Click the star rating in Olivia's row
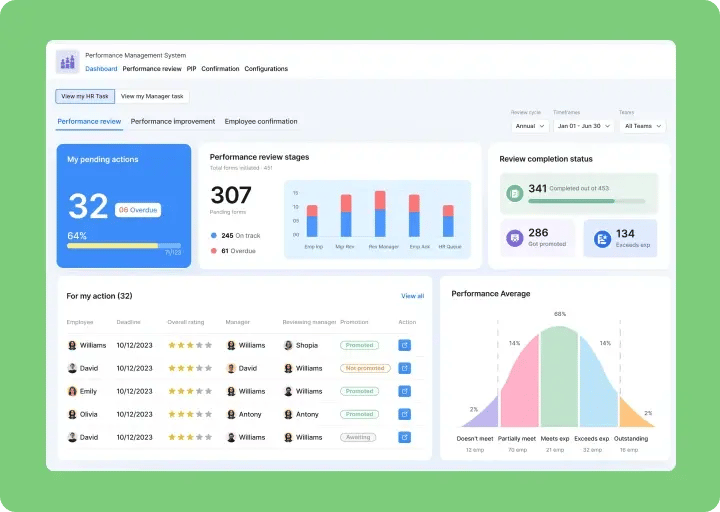The width and height of the screenshot is (720, 512). 190,414
